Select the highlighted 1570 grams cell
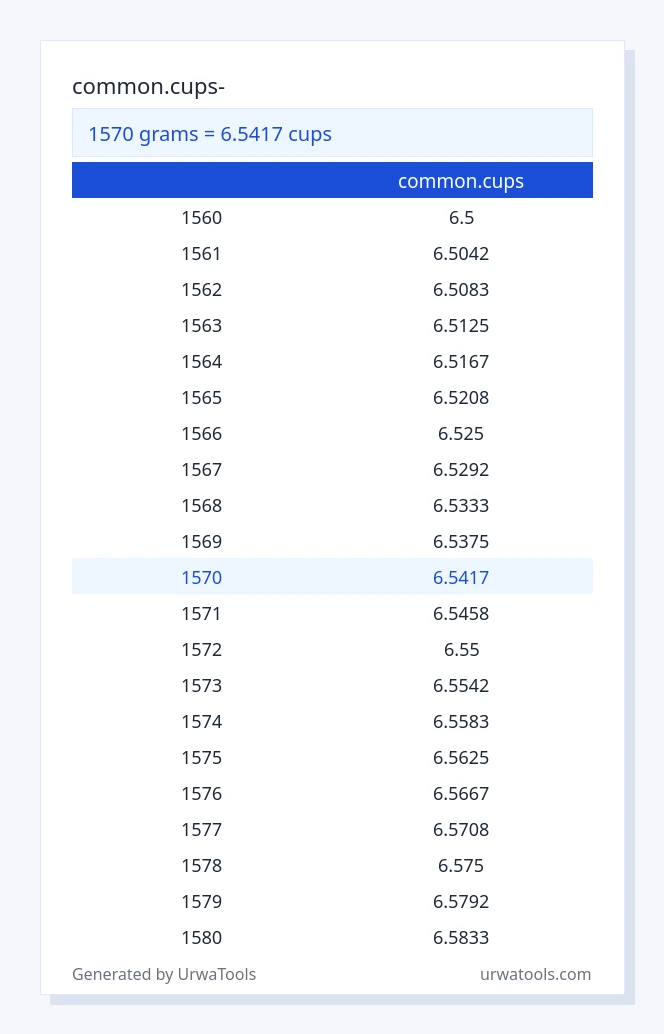Viewport: 664px width, 1034px height. pos(202,577)
